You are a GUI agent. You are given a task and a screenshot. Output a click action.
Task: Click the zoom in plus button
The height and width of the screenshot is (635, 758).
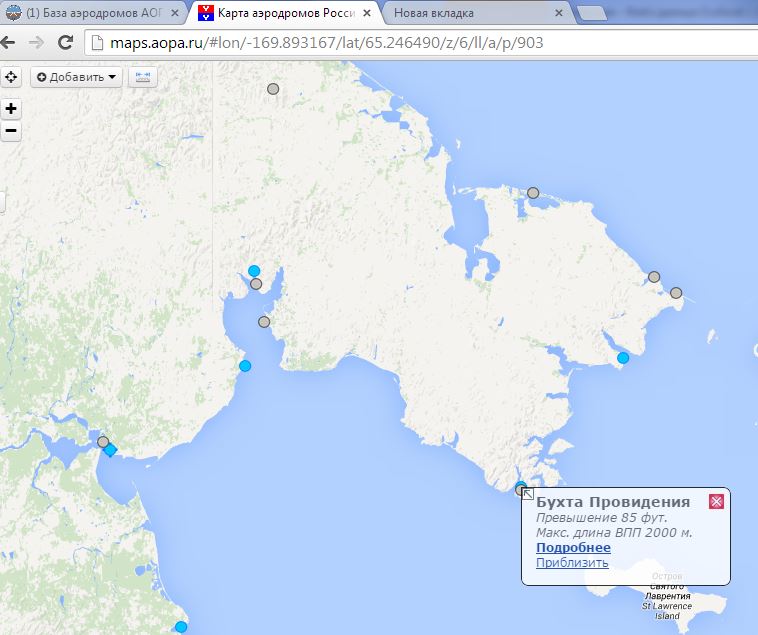click(x=11, y=109)
